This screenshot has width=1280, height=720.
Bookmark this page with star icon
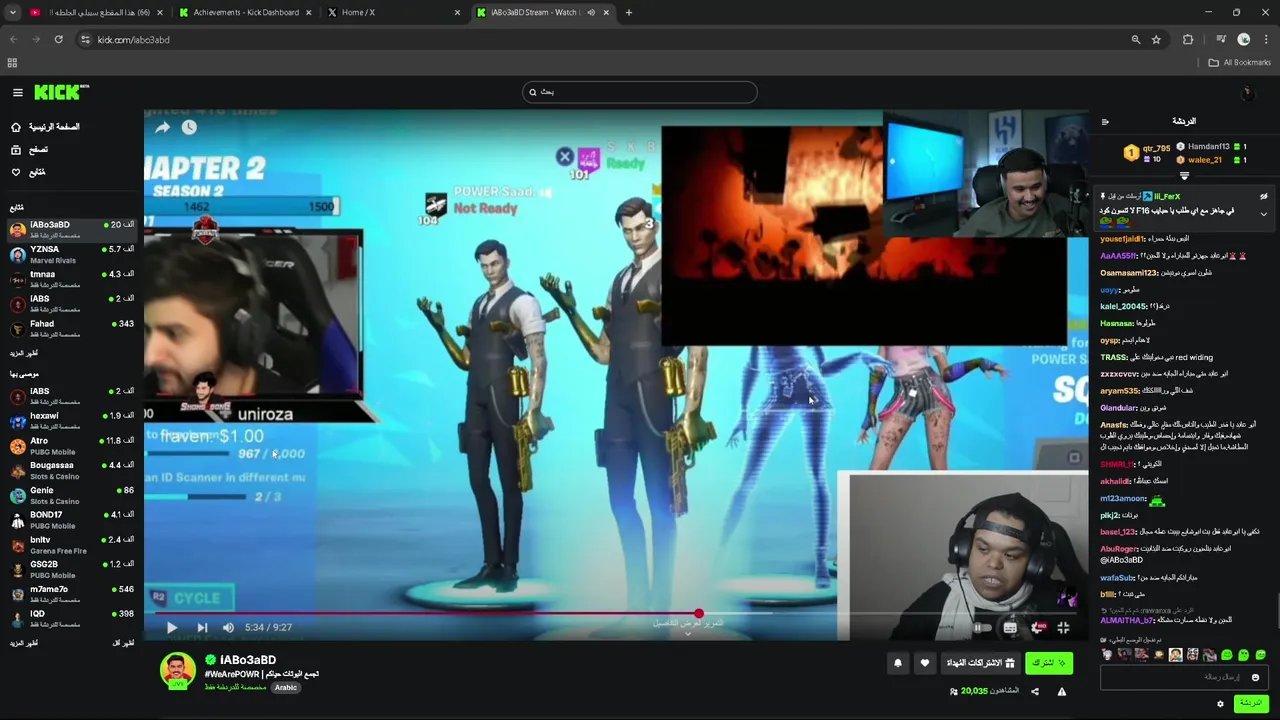tap(1156, 39)
